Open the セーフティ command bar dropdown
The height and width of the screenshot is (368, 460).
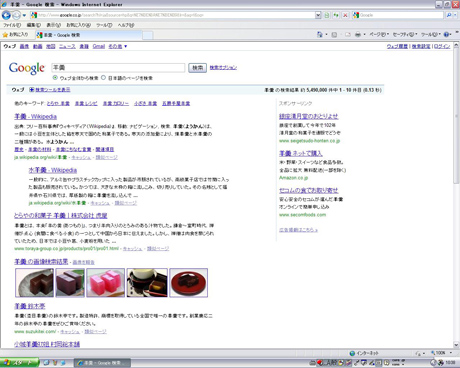(x=405, y=35)
